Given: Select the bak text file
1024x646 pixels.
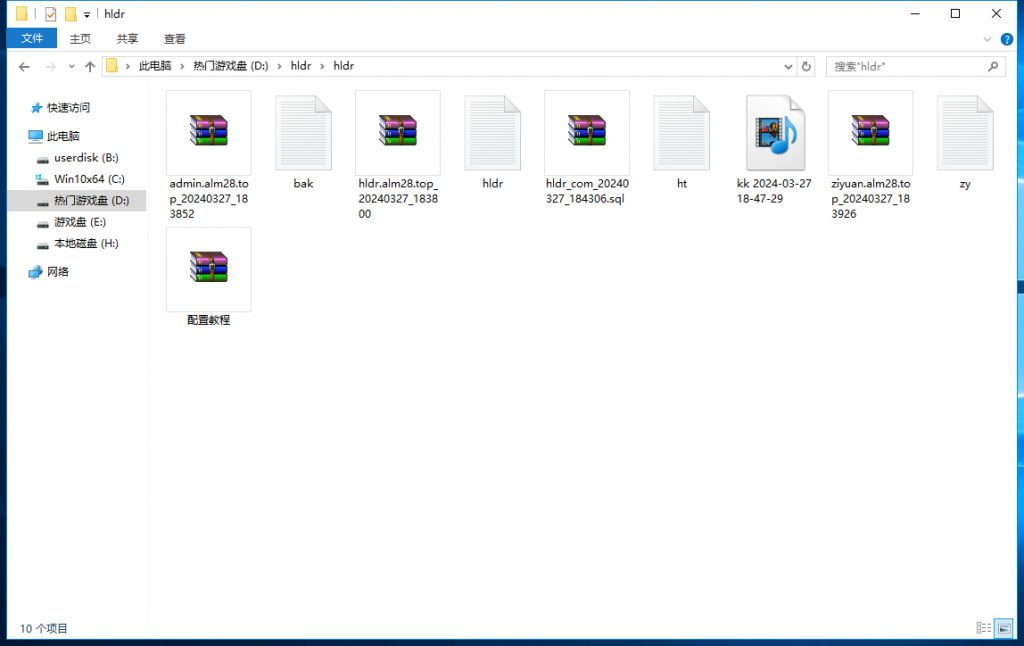Looking at the screenshot, I should click(x=303, y=132).
